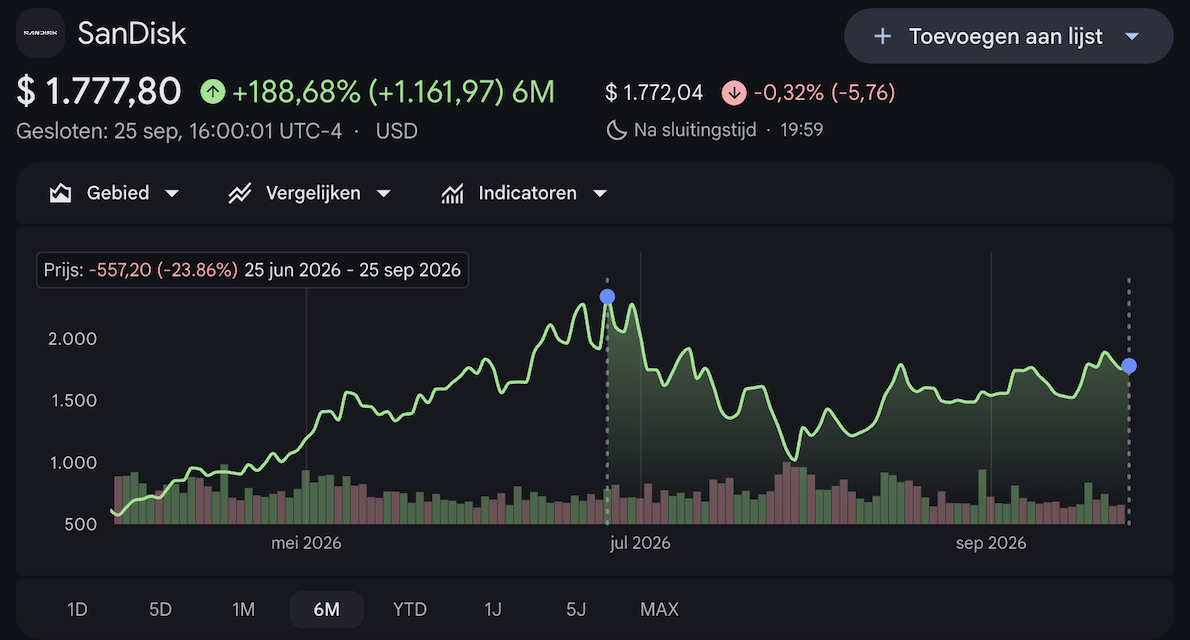Click the Vergelijken compare lines icon
This screenshot has width=1190, height=640.
click(x=240, y=194)
